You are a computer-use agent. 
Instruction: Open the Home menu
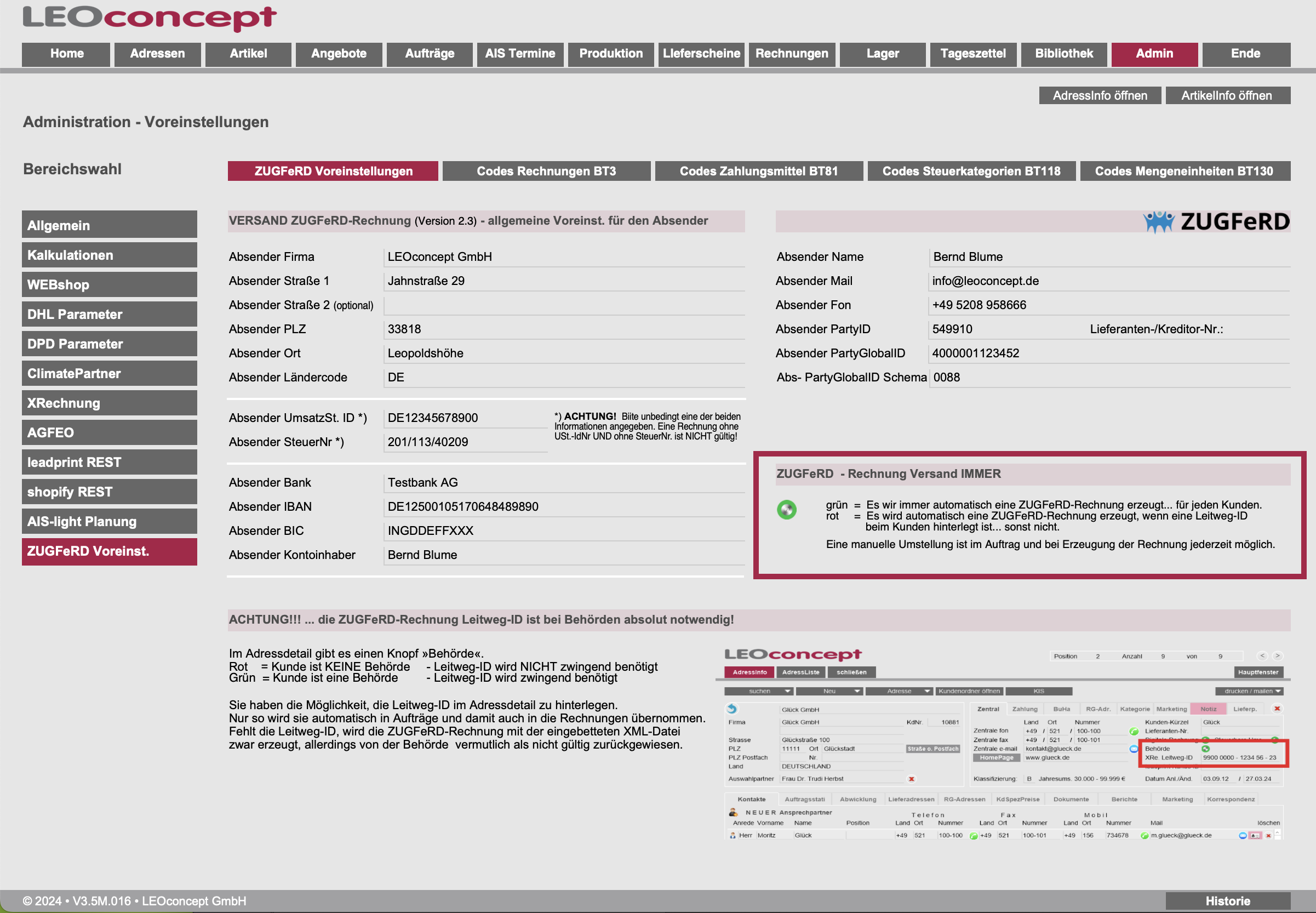click(x=66, y=54)
